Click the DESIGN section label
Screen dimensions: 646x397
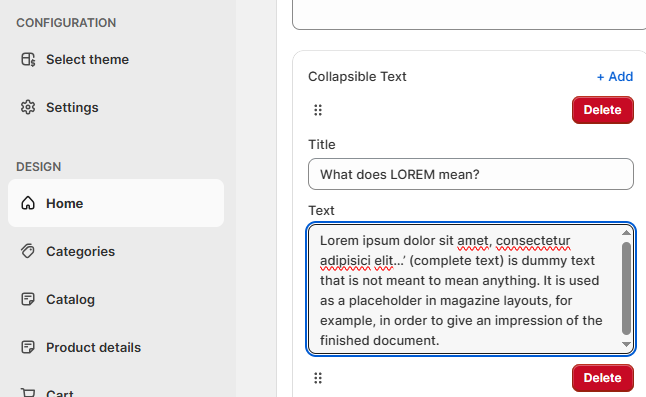click(x=39, y=167)
